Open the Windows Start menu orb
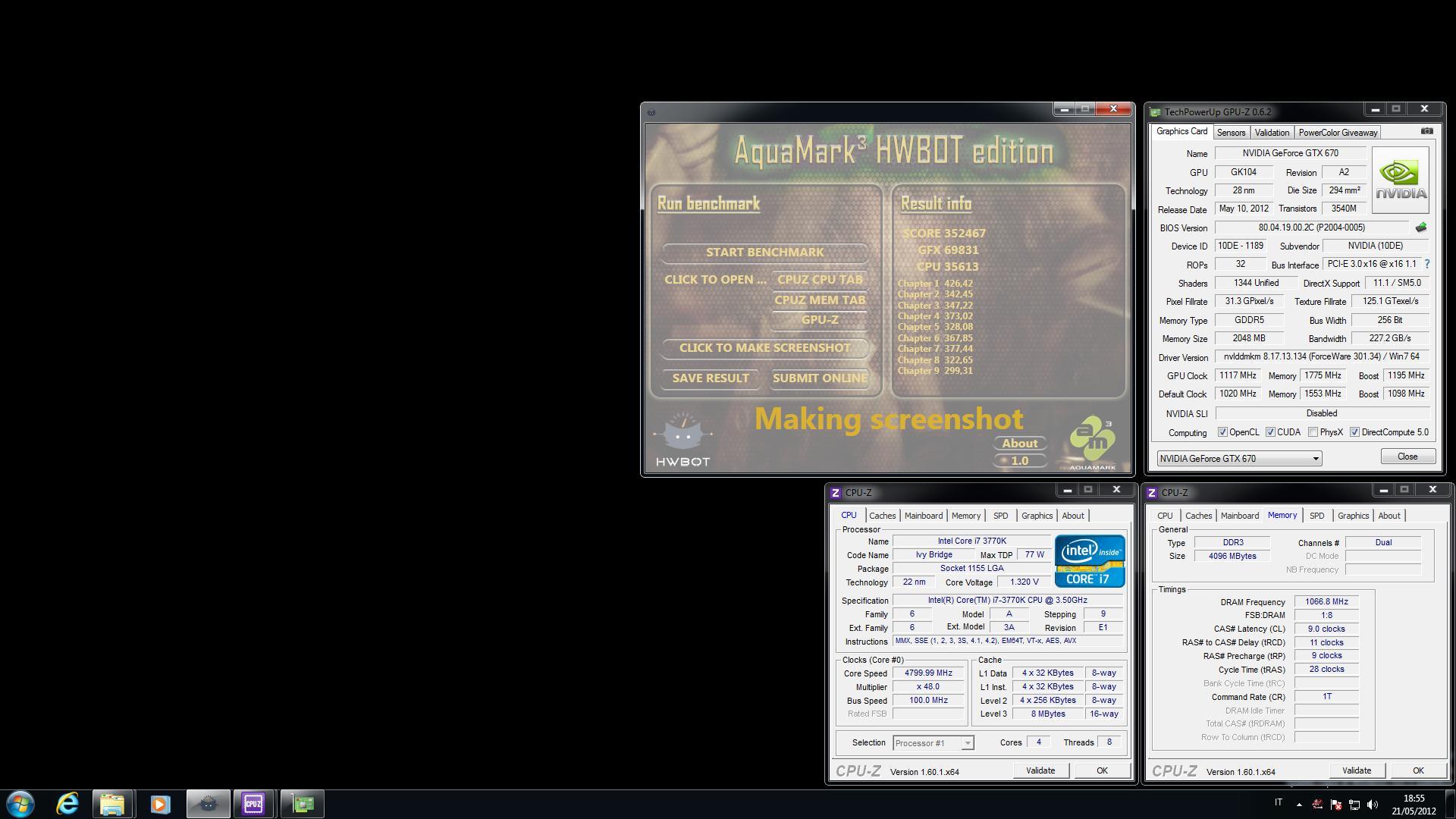Screen dimensions: 1456x819 [x=20, y=804]
